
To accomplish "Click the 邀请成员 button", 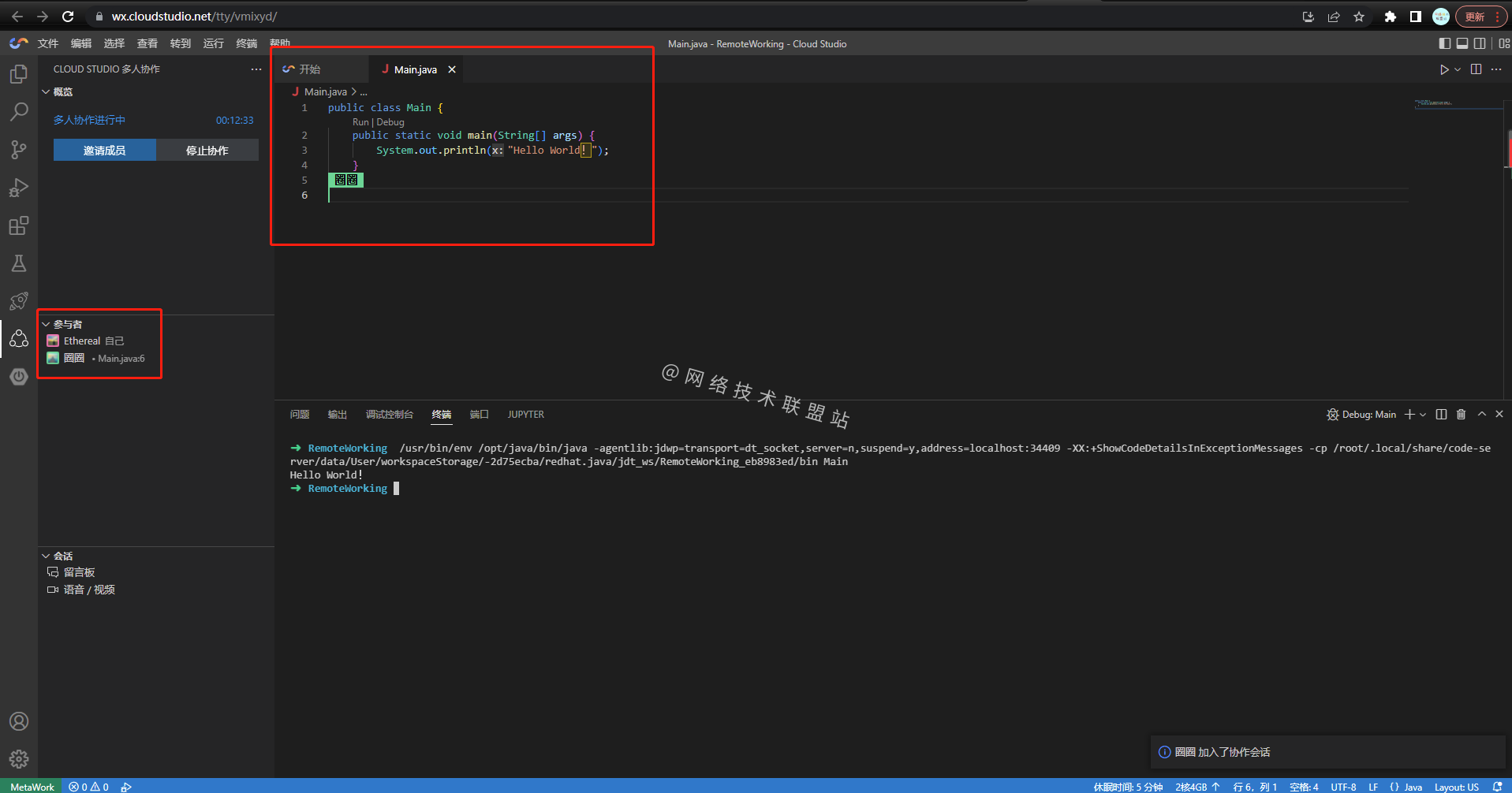I will 105,150.
